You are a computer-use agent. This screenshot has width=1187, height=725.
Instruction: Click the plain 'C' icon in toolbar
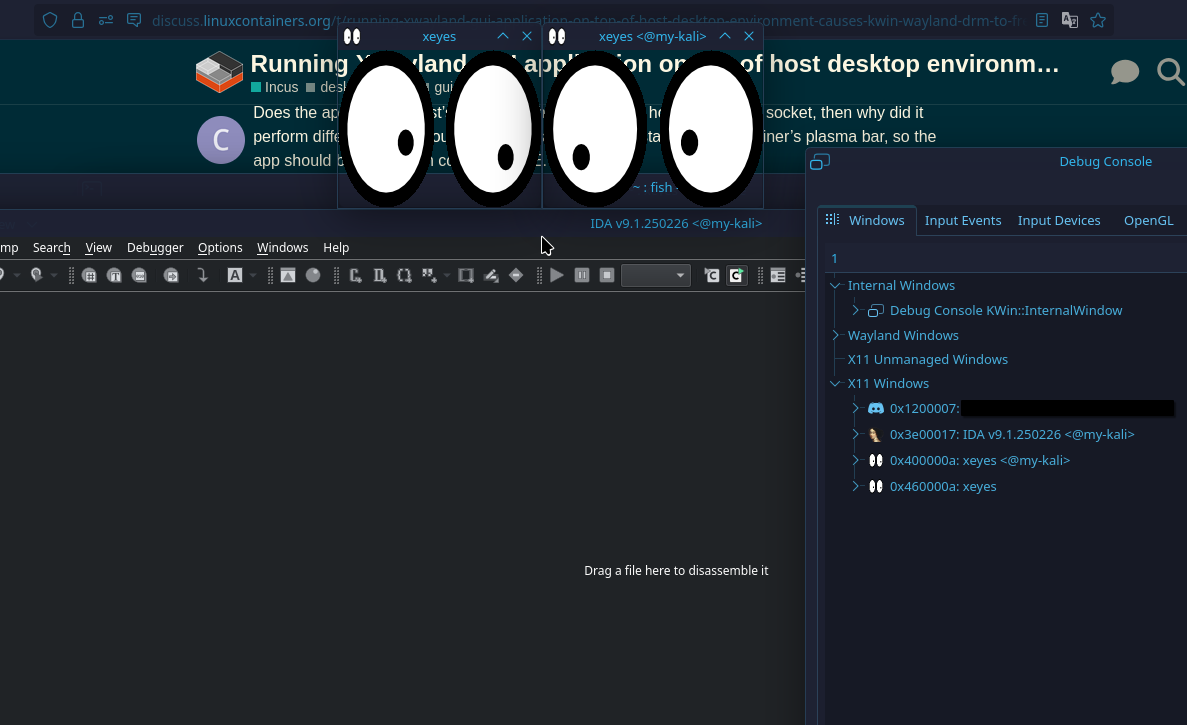coord(712,275)
